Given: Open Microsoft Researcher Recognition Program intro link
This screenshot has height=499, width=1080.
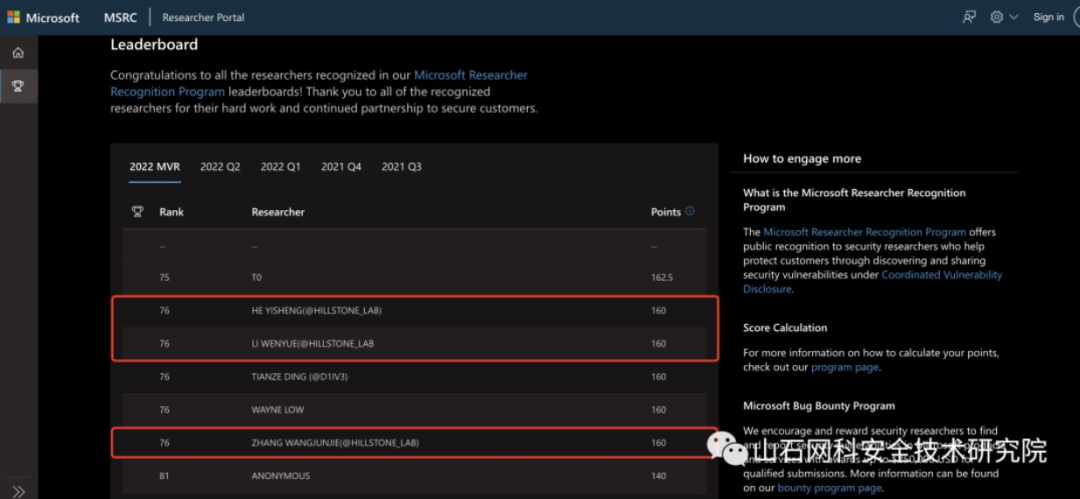Looking at the screenshot, I should point(319,83).
